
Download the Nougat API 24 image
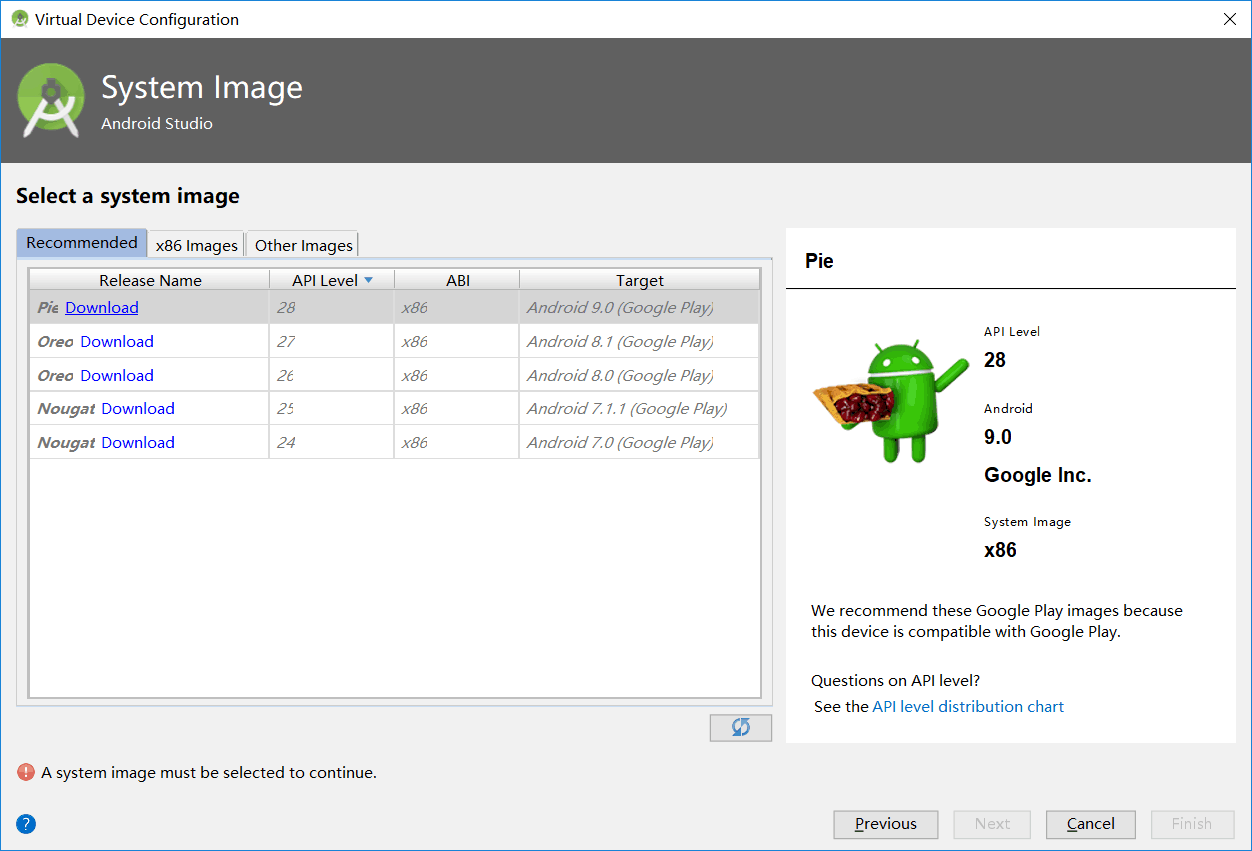click(x=138, y=442)
